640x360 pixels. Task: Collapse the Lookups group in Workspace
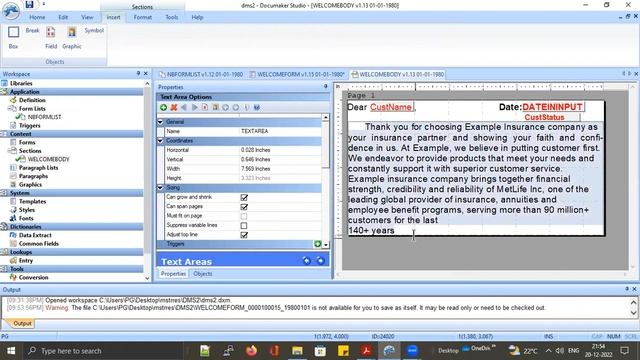point(5,252)
